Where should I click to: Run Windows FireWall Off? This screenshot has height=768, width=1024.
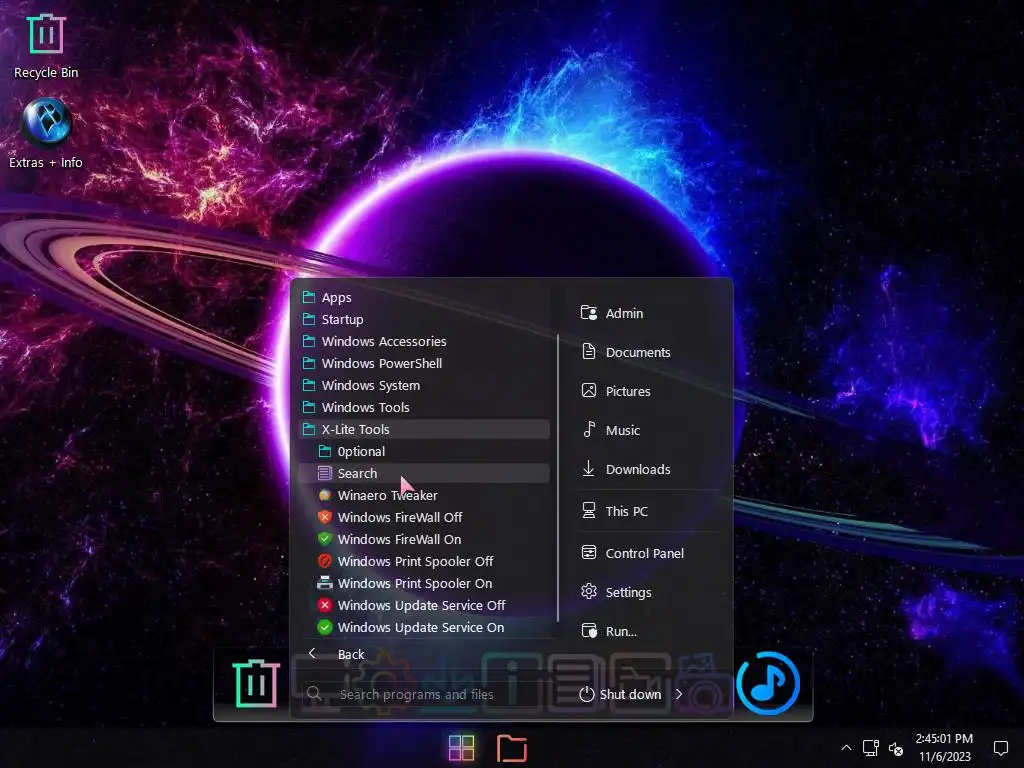pos(423,517)
